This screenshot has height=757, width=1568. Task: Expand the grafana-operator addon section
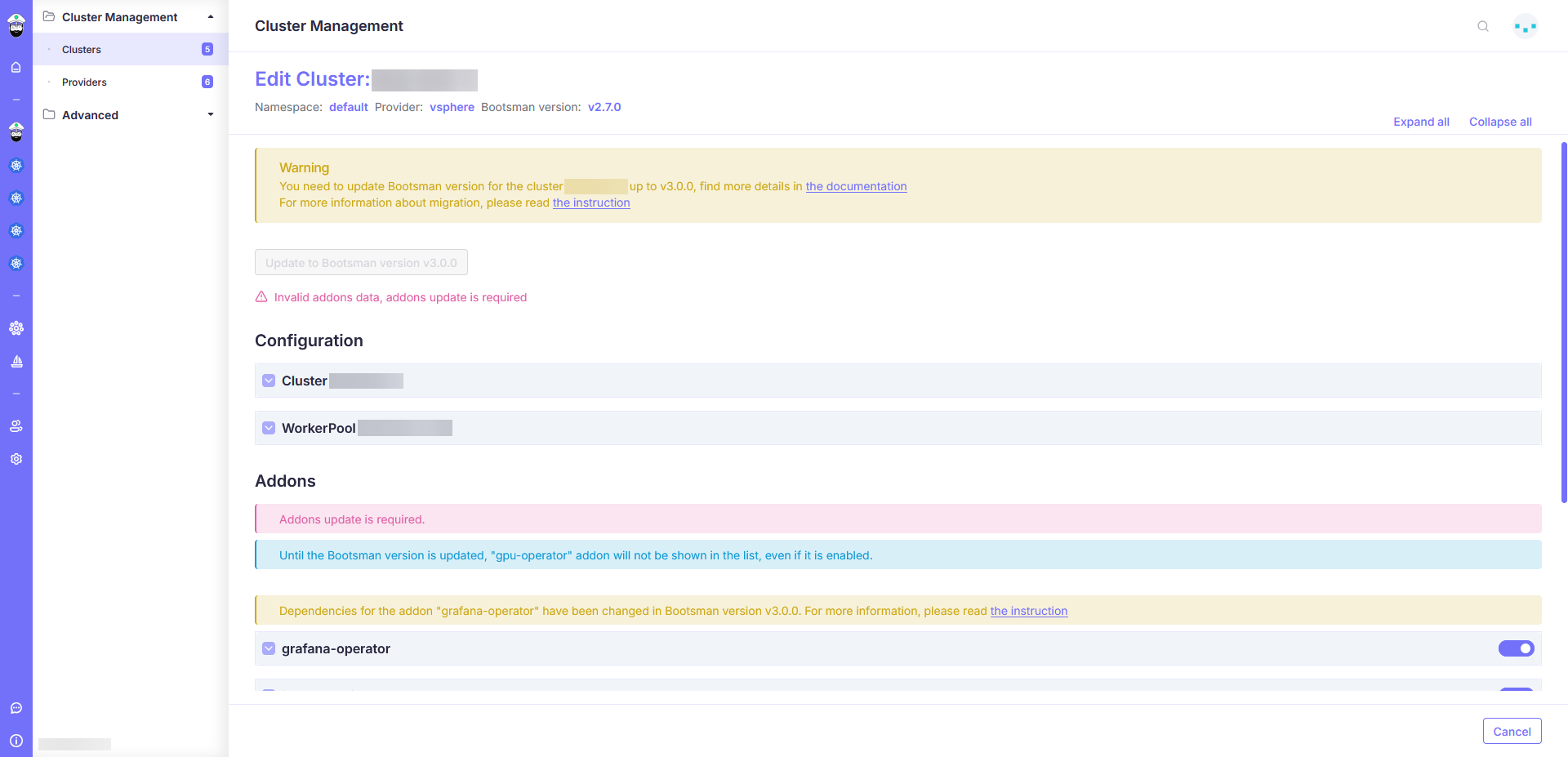pos(269,648)
